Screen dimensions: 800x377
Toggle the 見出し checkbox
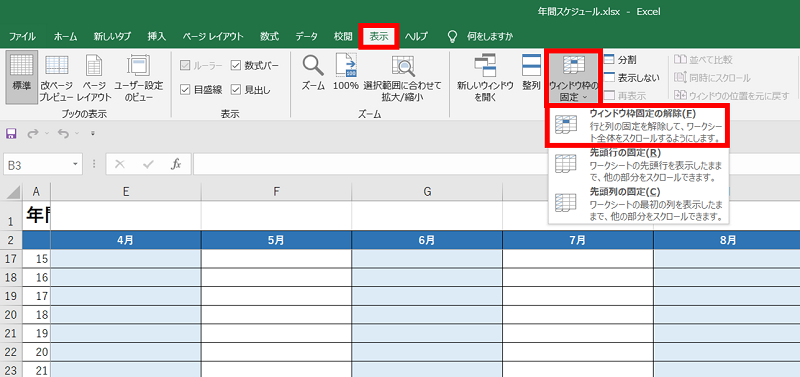point(235,90)
